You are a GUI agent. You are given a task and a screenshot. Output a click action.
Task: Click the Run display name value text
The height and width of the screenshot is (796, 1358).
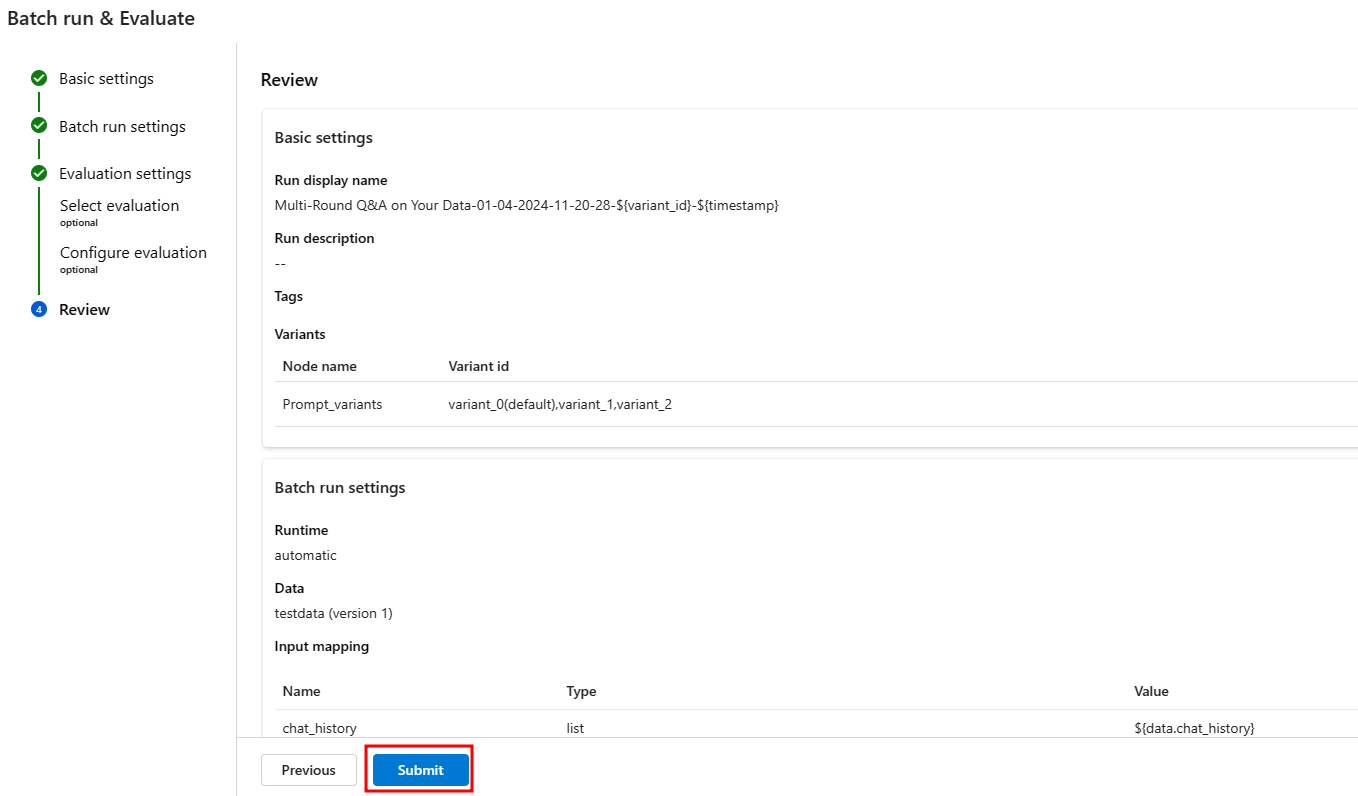[x=526, y=205]
